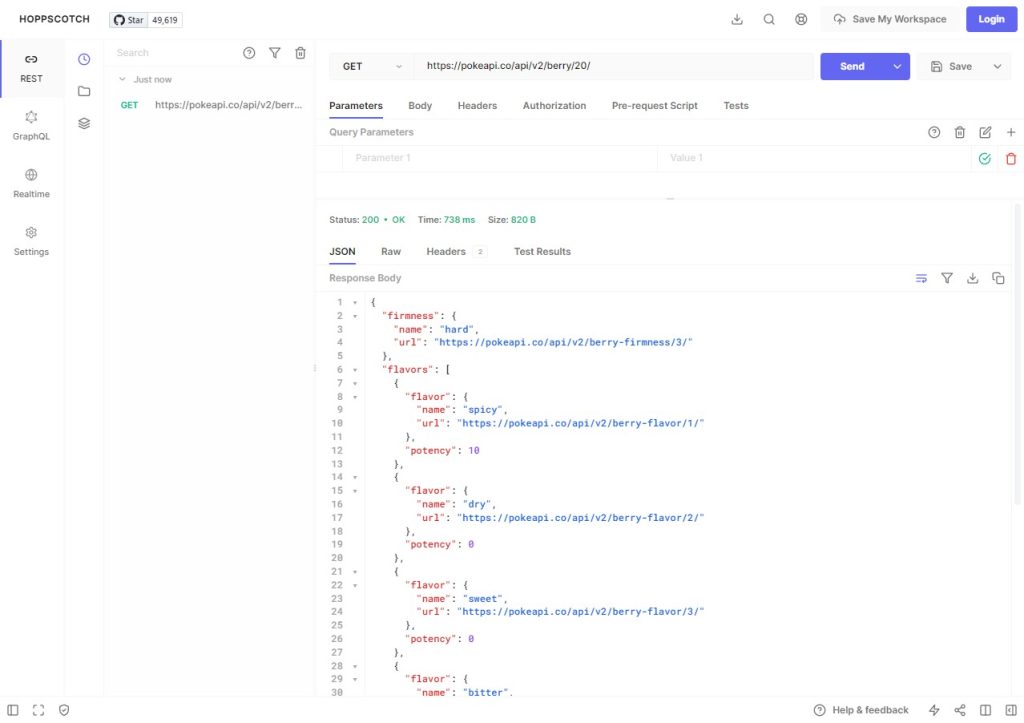Image resolution: width=1024 pixels, height=723 pixels.
Task: Click the Login button
Action: [x=991, y=20]
